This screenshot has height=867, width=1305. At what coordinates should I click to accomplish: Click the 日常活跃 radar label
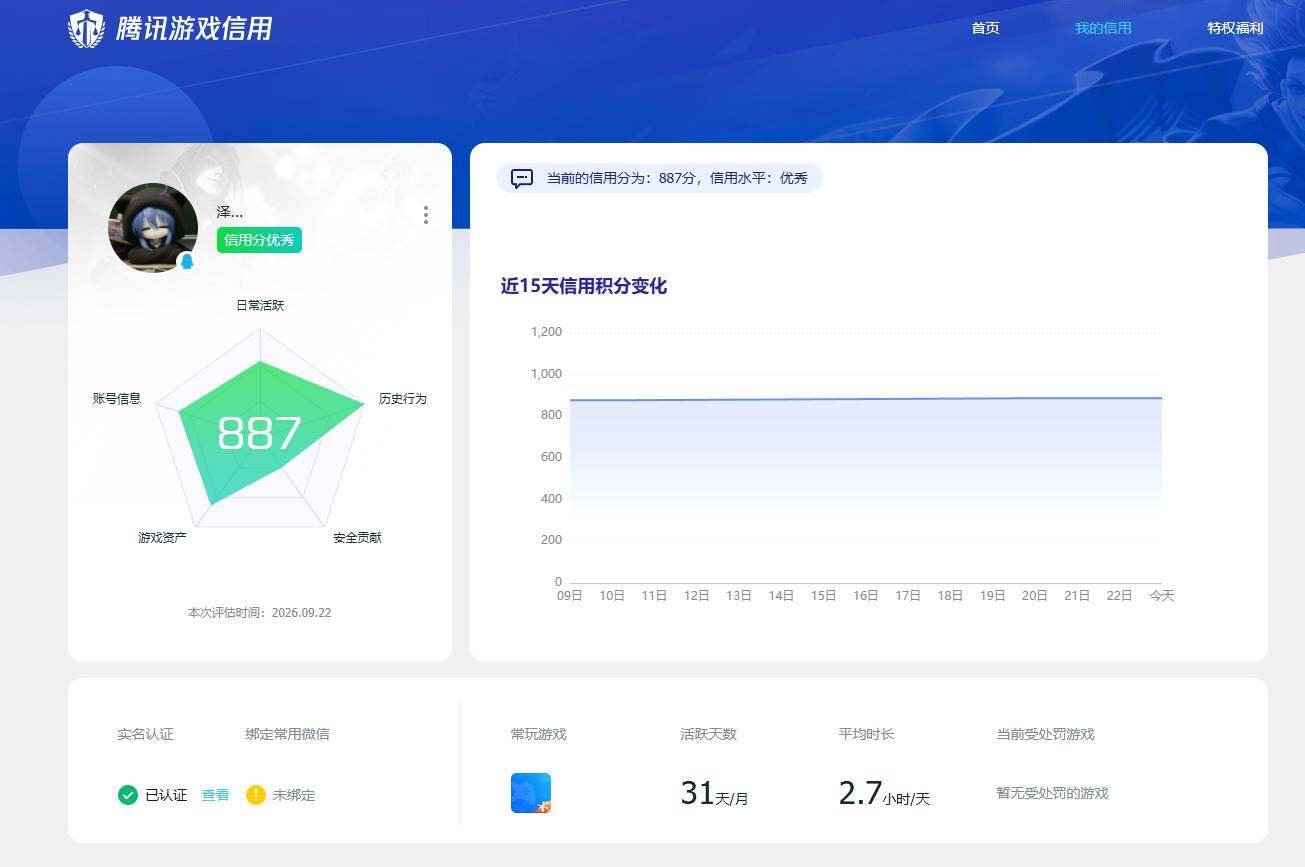(x=260, y=305)
